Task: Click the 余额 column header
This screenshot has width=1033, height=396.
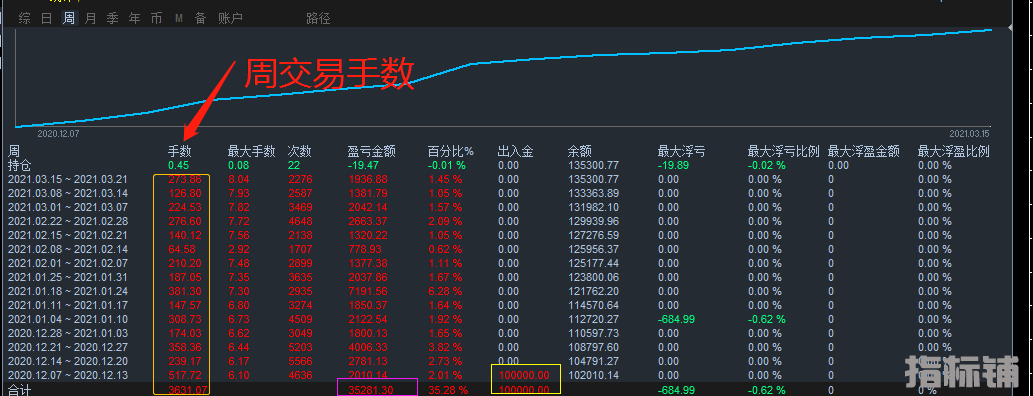Action: (580, 152)
